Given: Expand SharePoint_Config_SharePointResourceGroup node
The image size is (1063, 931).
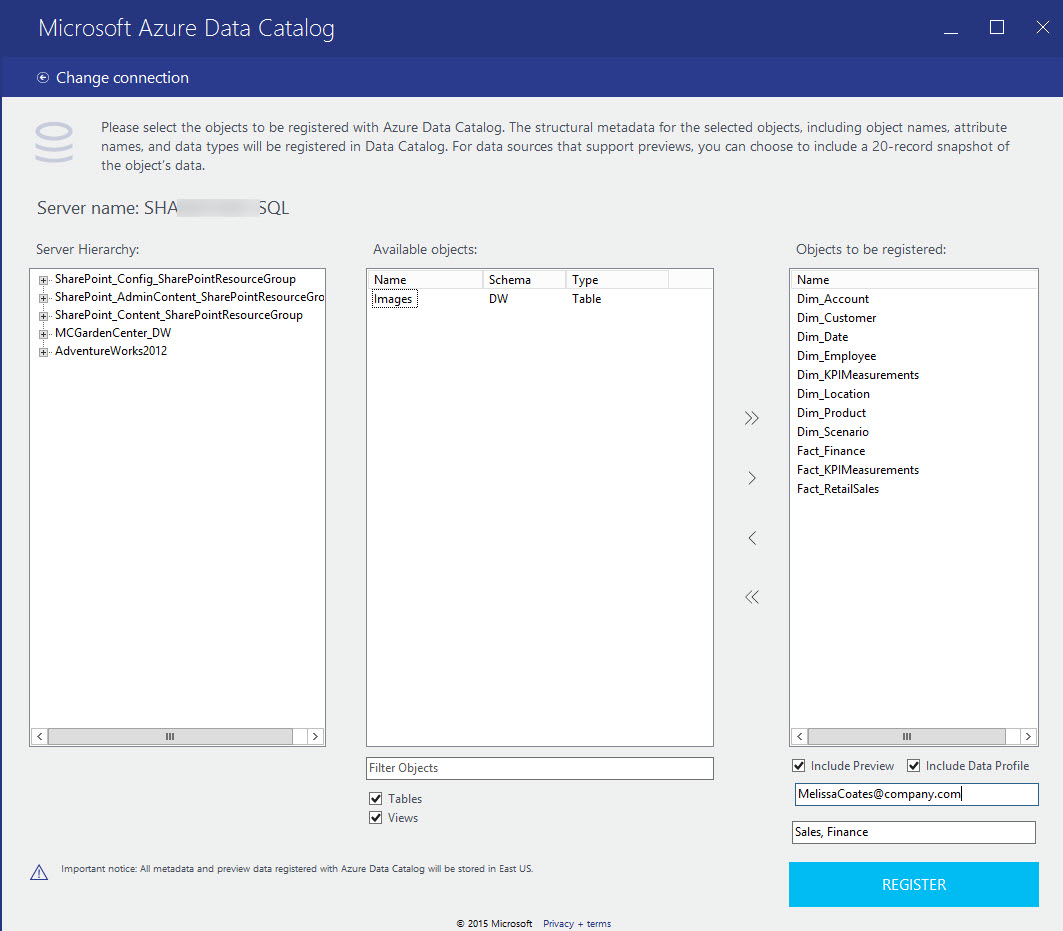Looking at the screenshot, I should 43,280.
